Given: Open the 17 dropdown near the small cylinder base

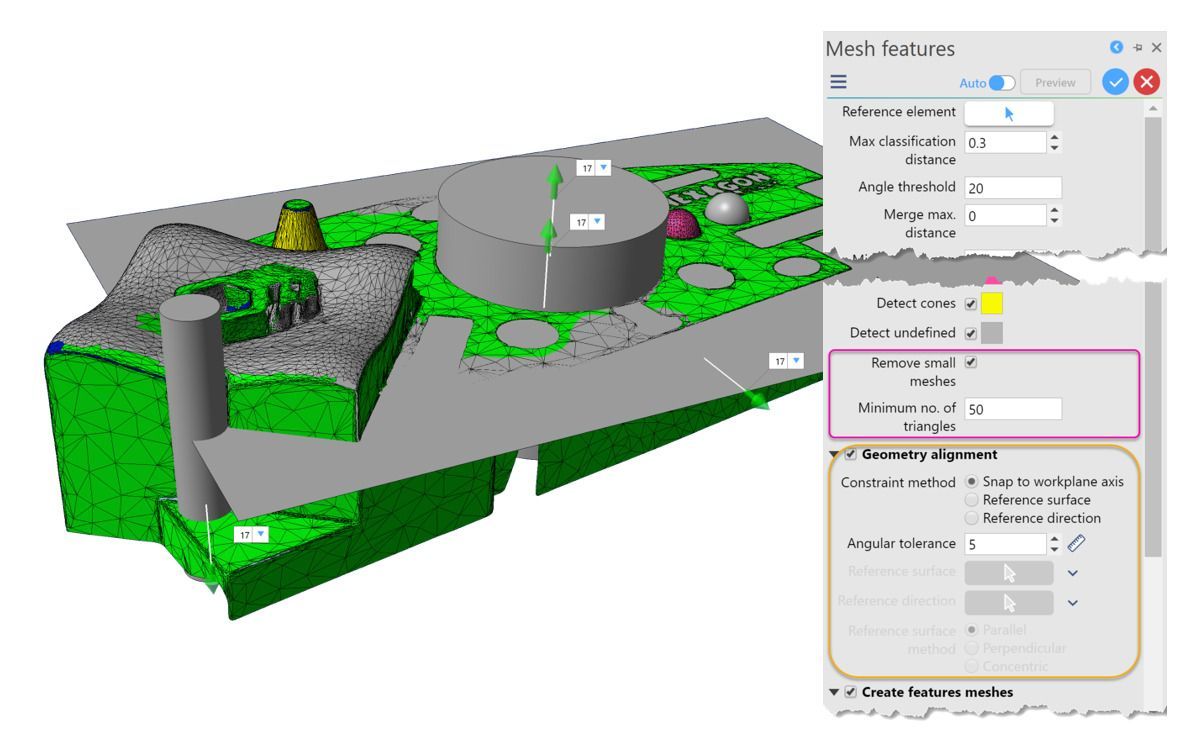Looking at the screenshot, I should [x=261, y=534].
